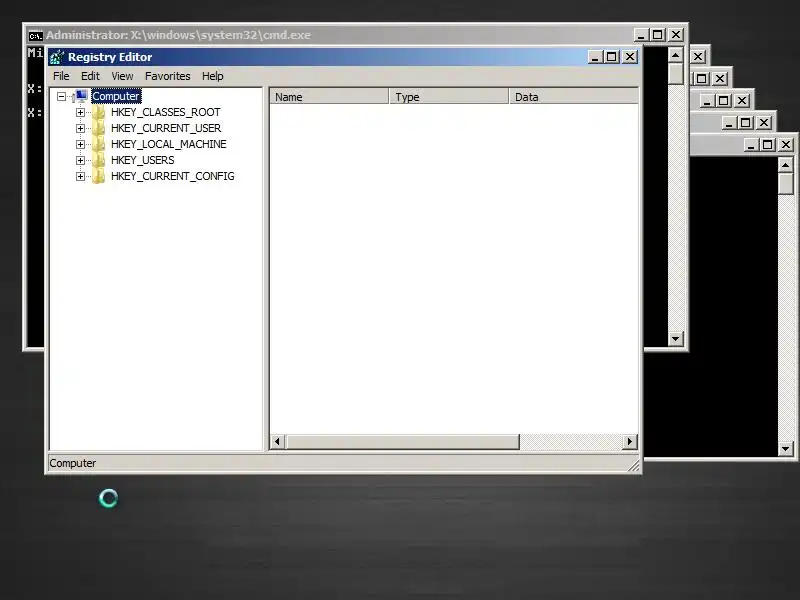Select HKEY_CURRENT_USER in the tree
Screen dimensions: 800x600
[166, 128]
